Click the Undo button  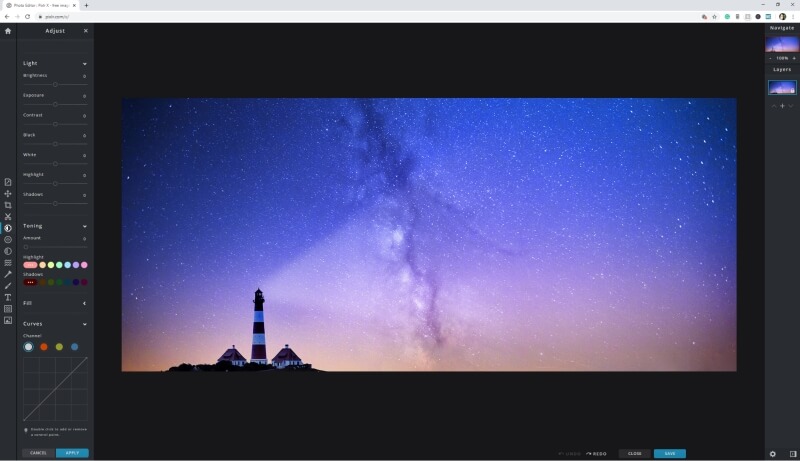click(569, 453)
